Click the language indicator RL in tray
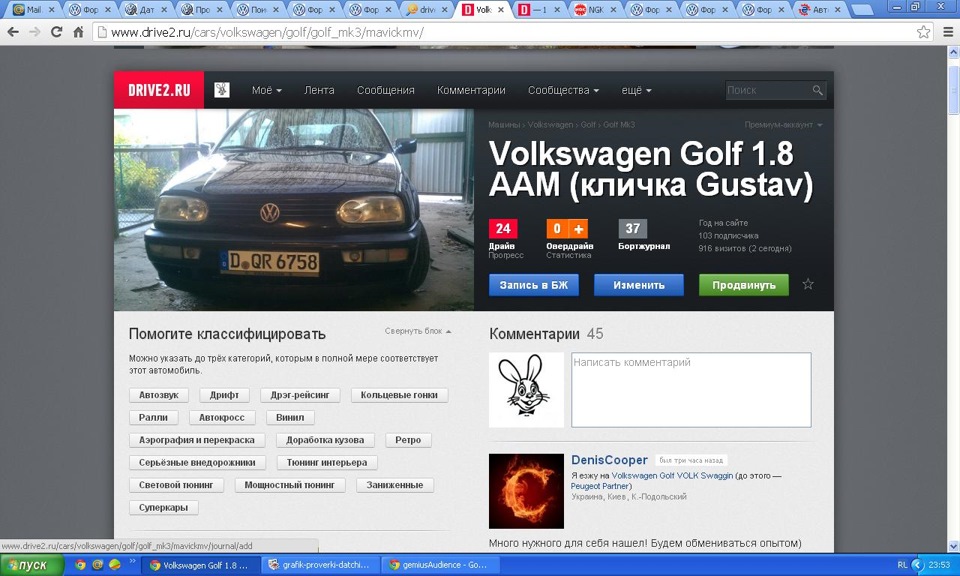Viewport: 960px width, 576px height. (x=902, y=565)
